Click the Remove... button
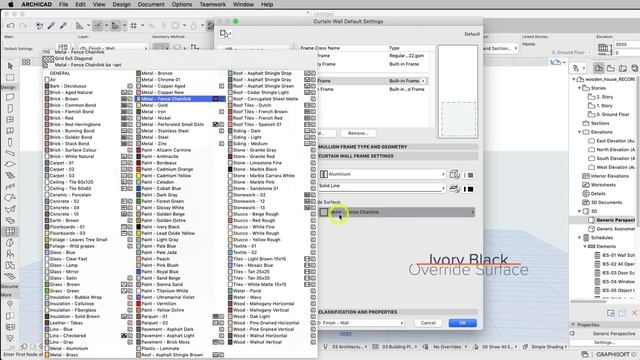640x360 pixels. (x=358, y=133)
